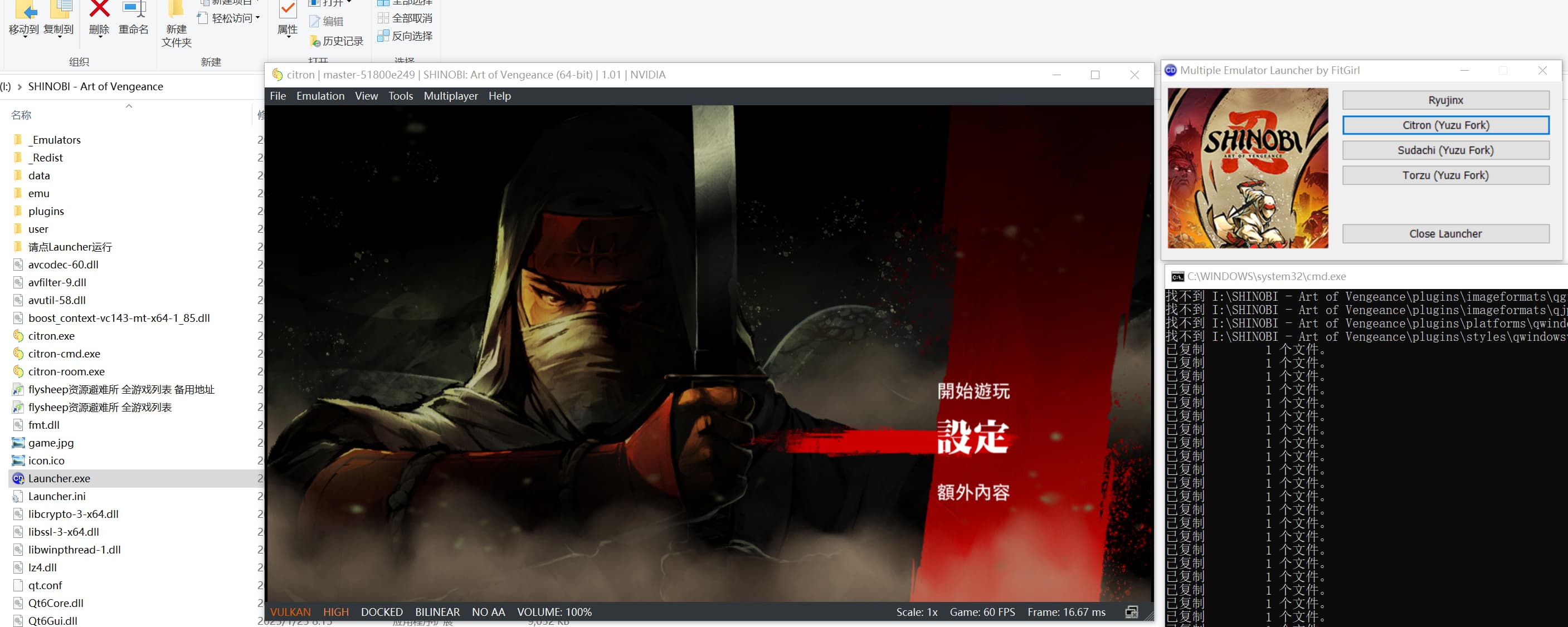Toggle the VULKAN renderer in the status bar
Viewport: 1568px width, 627px height.
(x=290, y=612)
